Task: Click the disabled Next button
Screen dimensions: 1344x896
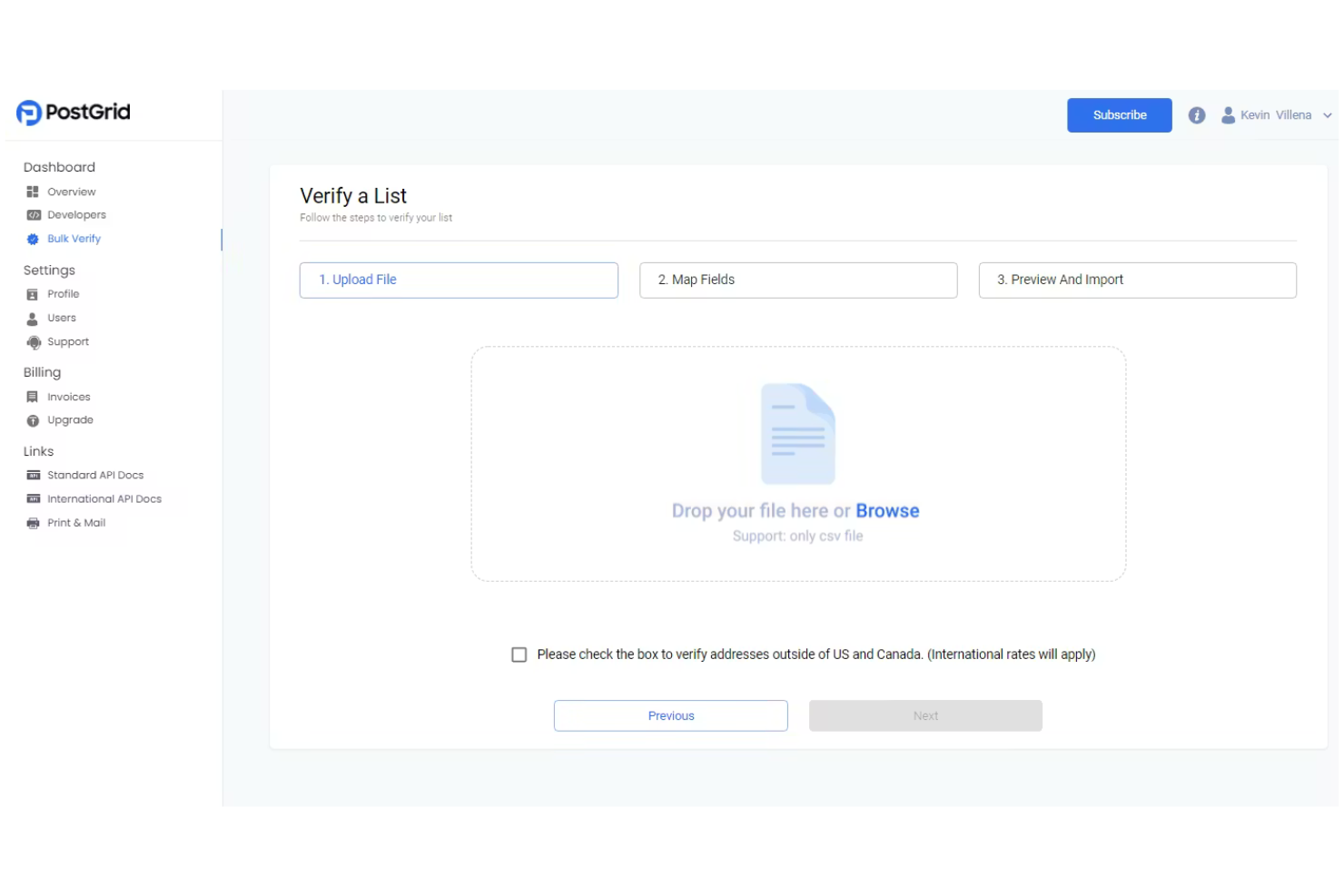Action: (925, 715)
